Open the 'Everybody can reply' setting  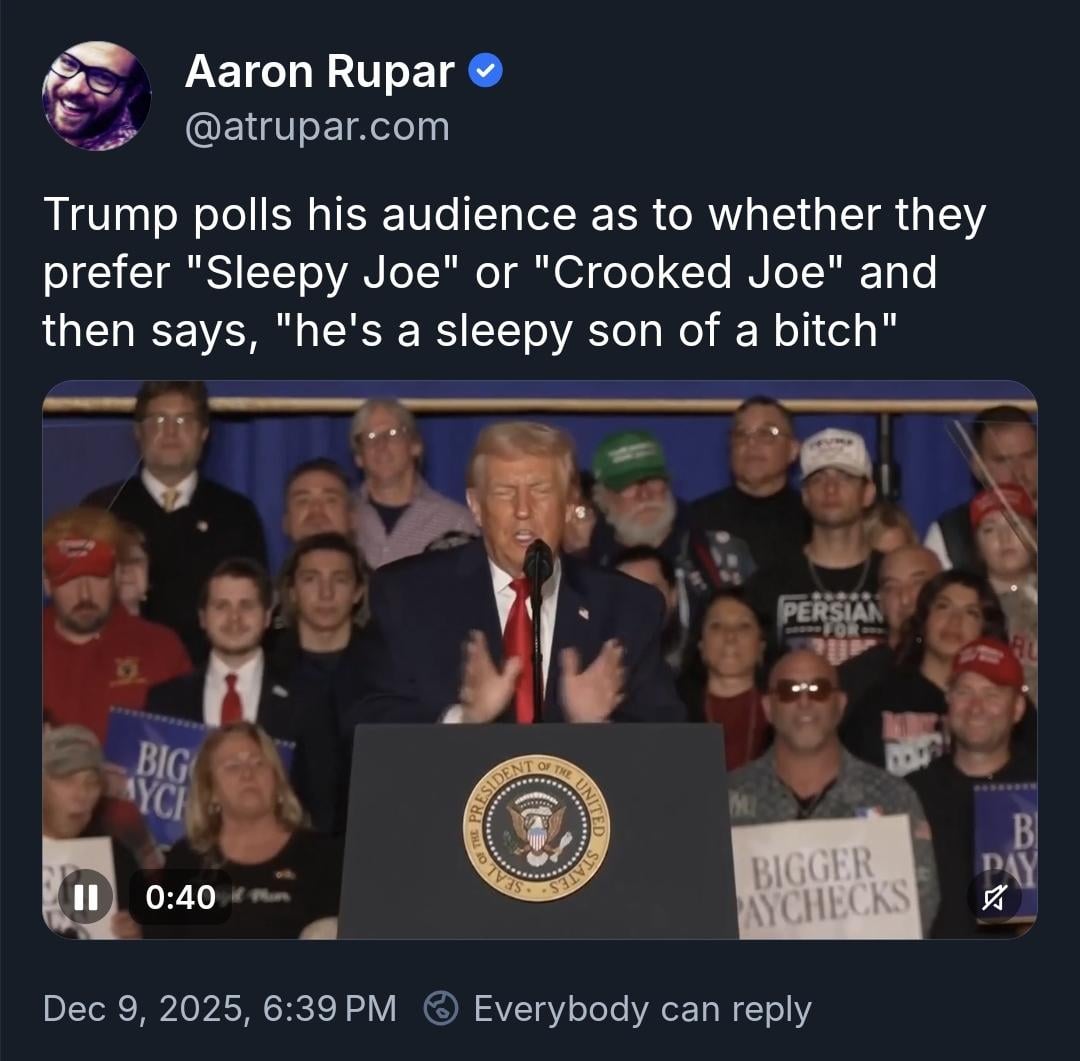pyautogui.click(x=643, y=1009)
